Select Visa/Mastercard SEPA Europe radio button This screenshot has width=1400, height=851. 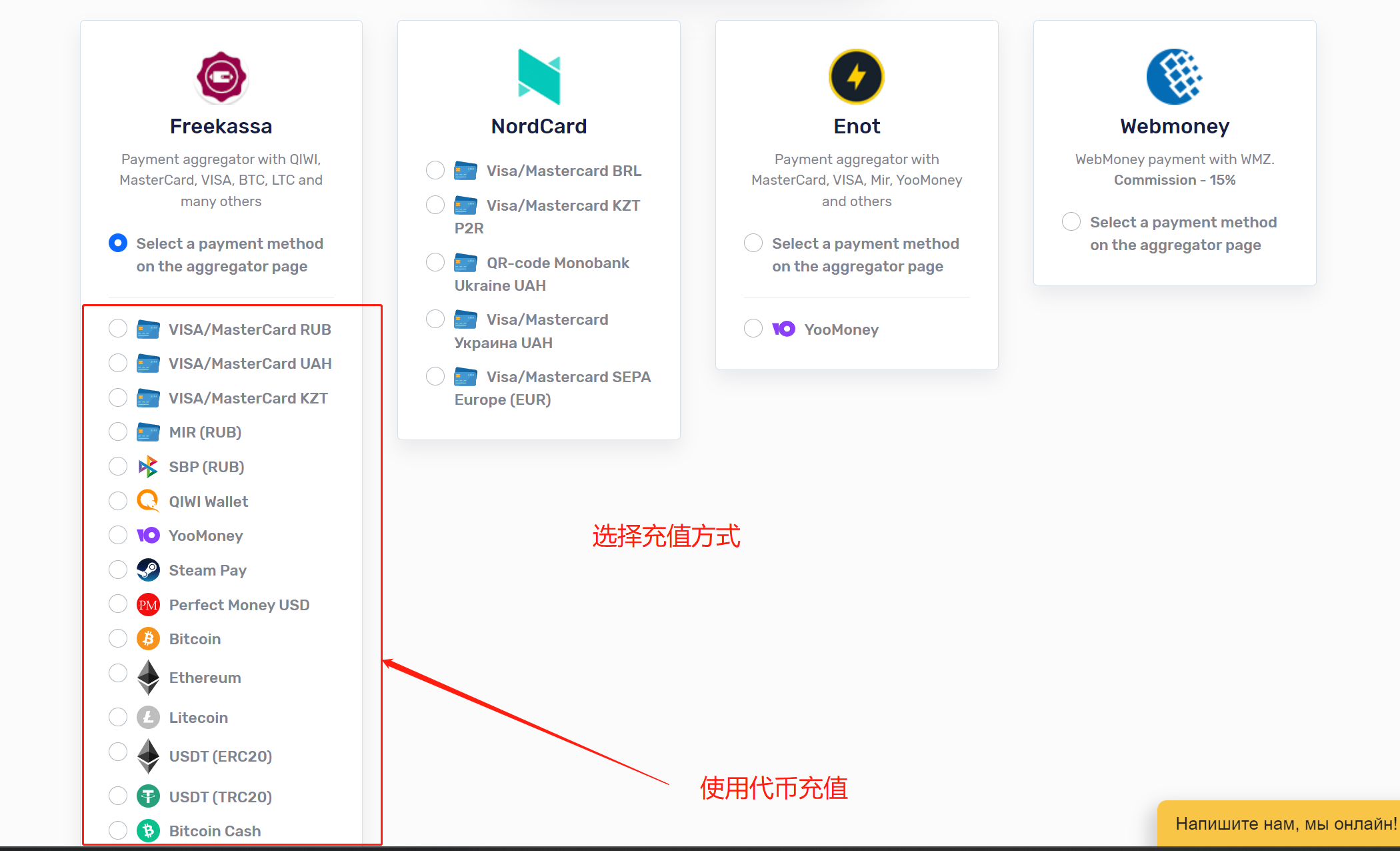click(x=435, y=376)
